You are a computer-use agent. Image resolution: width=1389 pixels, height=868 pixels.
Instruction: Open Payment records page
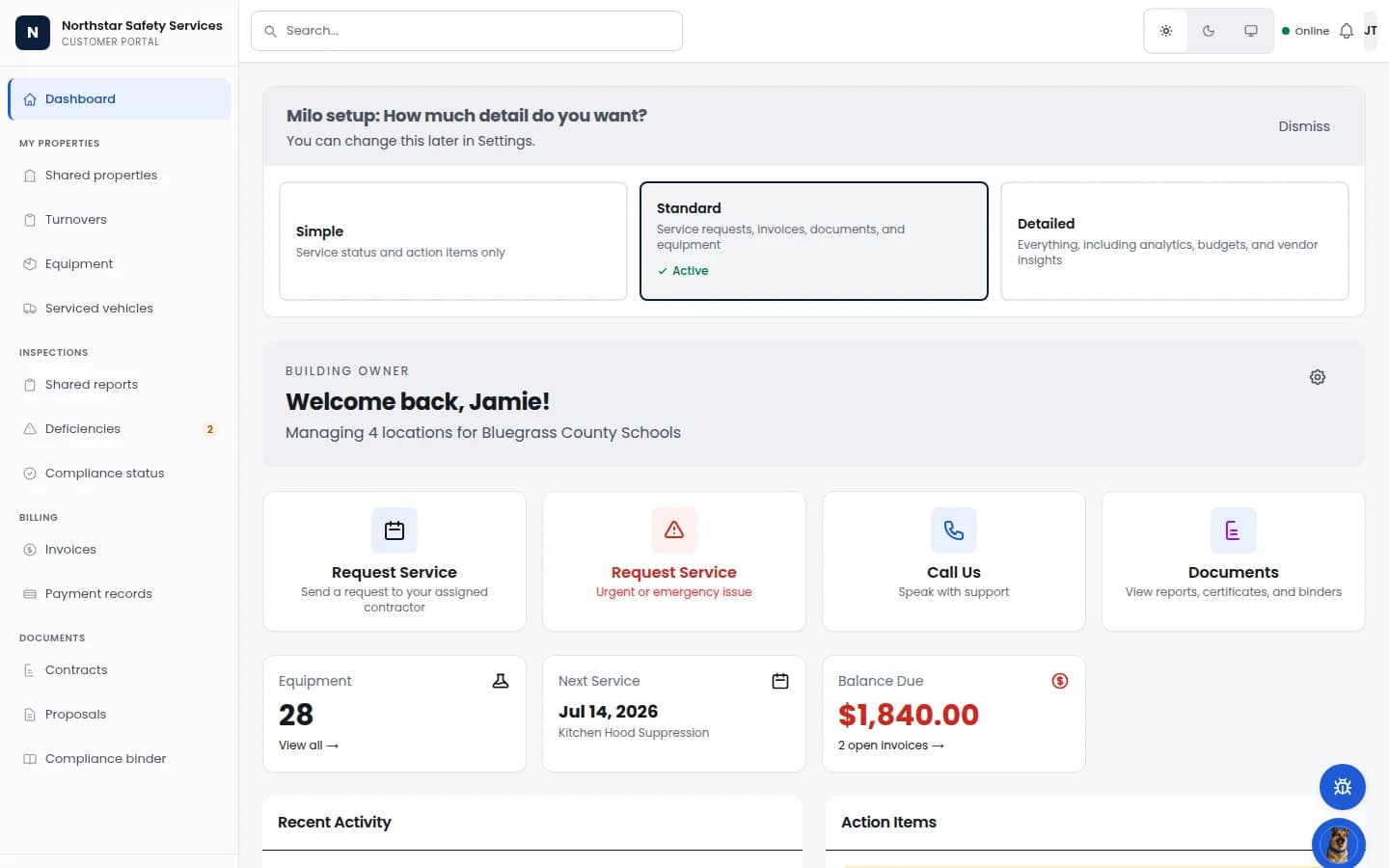pyautogui.click(x=119, y=594)
